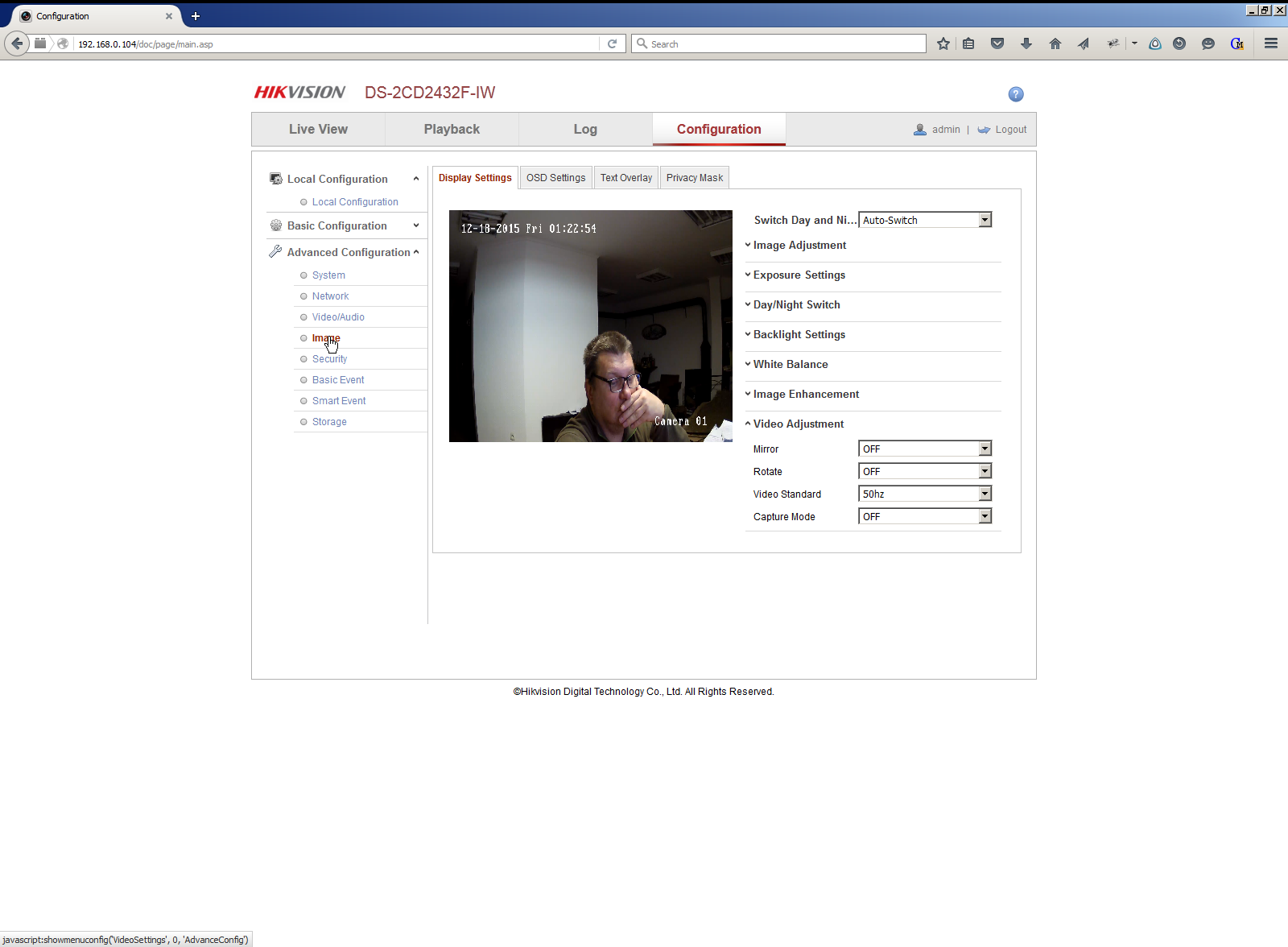Viewport: 1288px width, 947px height.
Task: Switch to Live View tab
Action: tap(318, 129)
